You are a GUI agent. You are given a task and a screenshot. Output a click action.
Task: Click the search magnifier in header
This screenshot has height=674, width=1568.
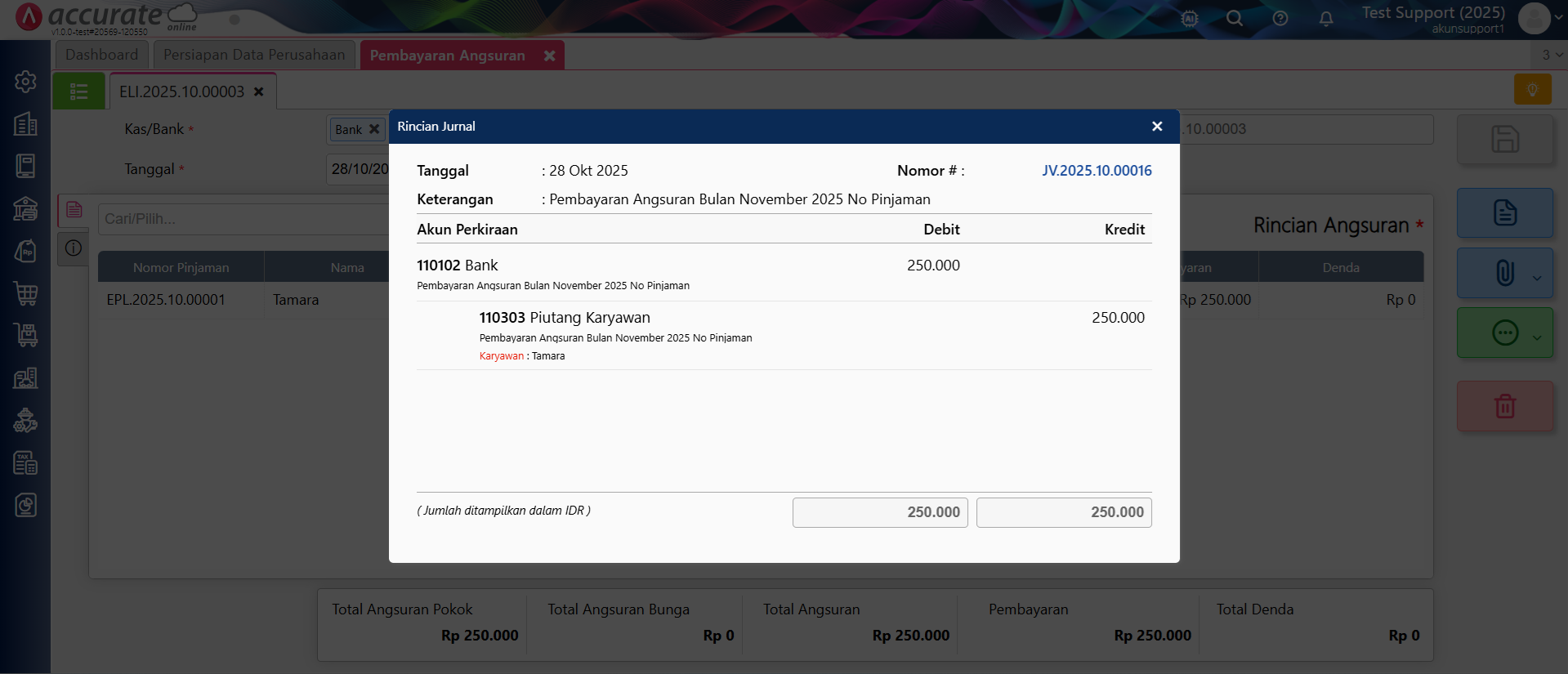(1234, 19)
